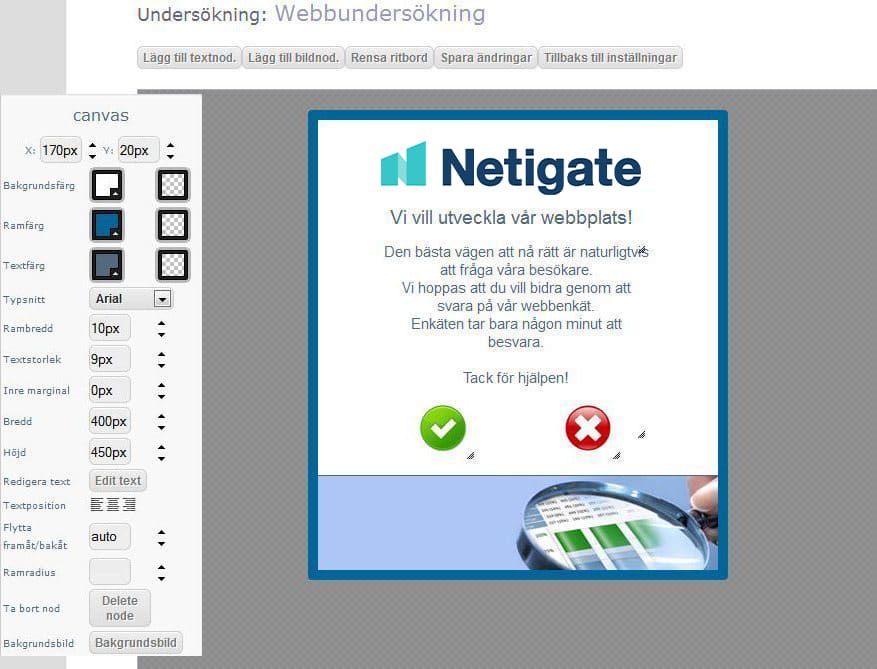Click the red X image
Screen dimensions: 877x669
click(588, 428)
